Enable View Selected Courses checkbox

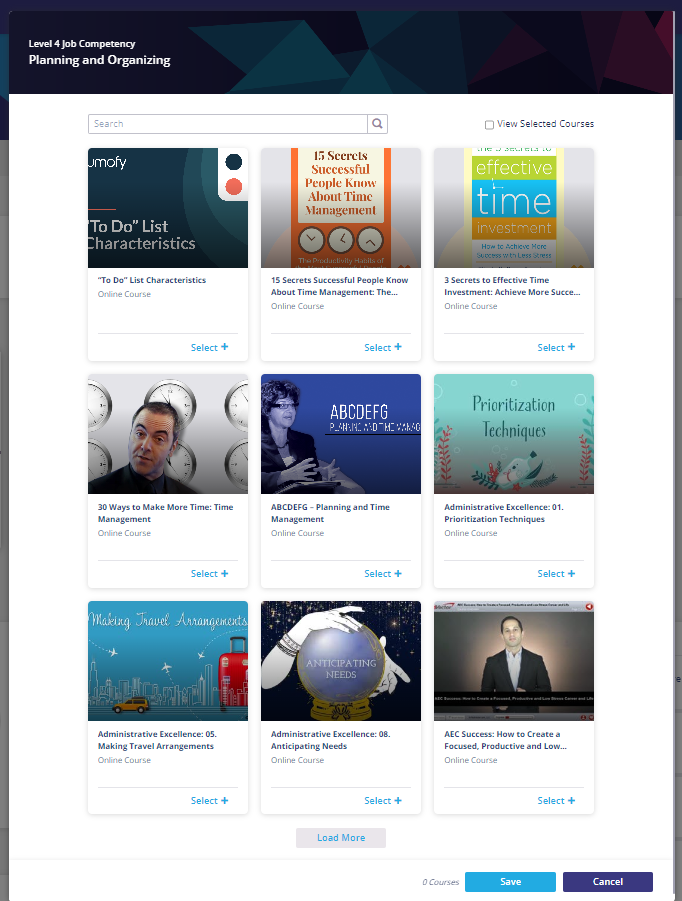[489, 125]
